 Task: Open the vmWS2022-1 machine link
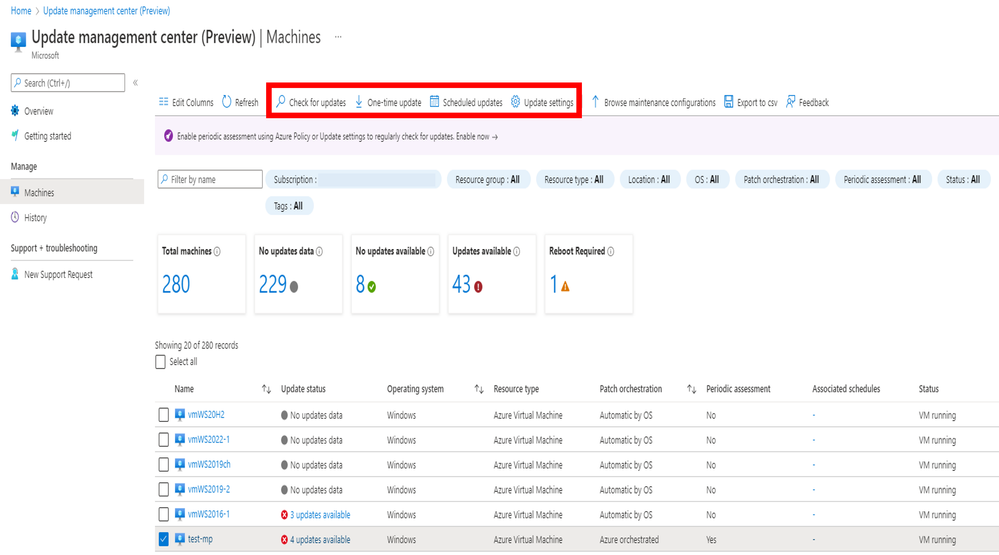208,440
